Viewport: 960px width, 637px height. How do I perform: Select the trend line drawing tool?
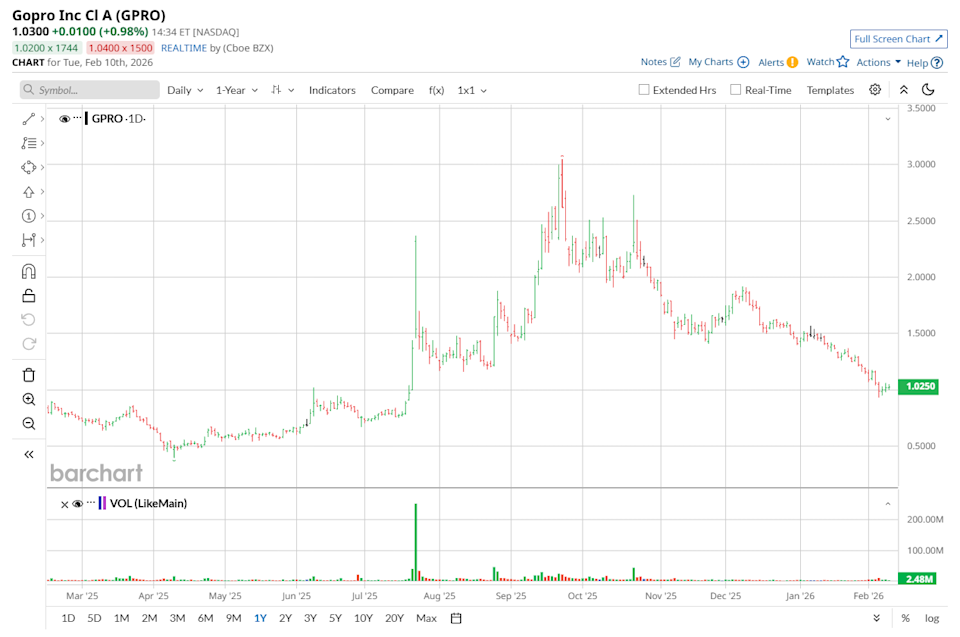point(28,118)
